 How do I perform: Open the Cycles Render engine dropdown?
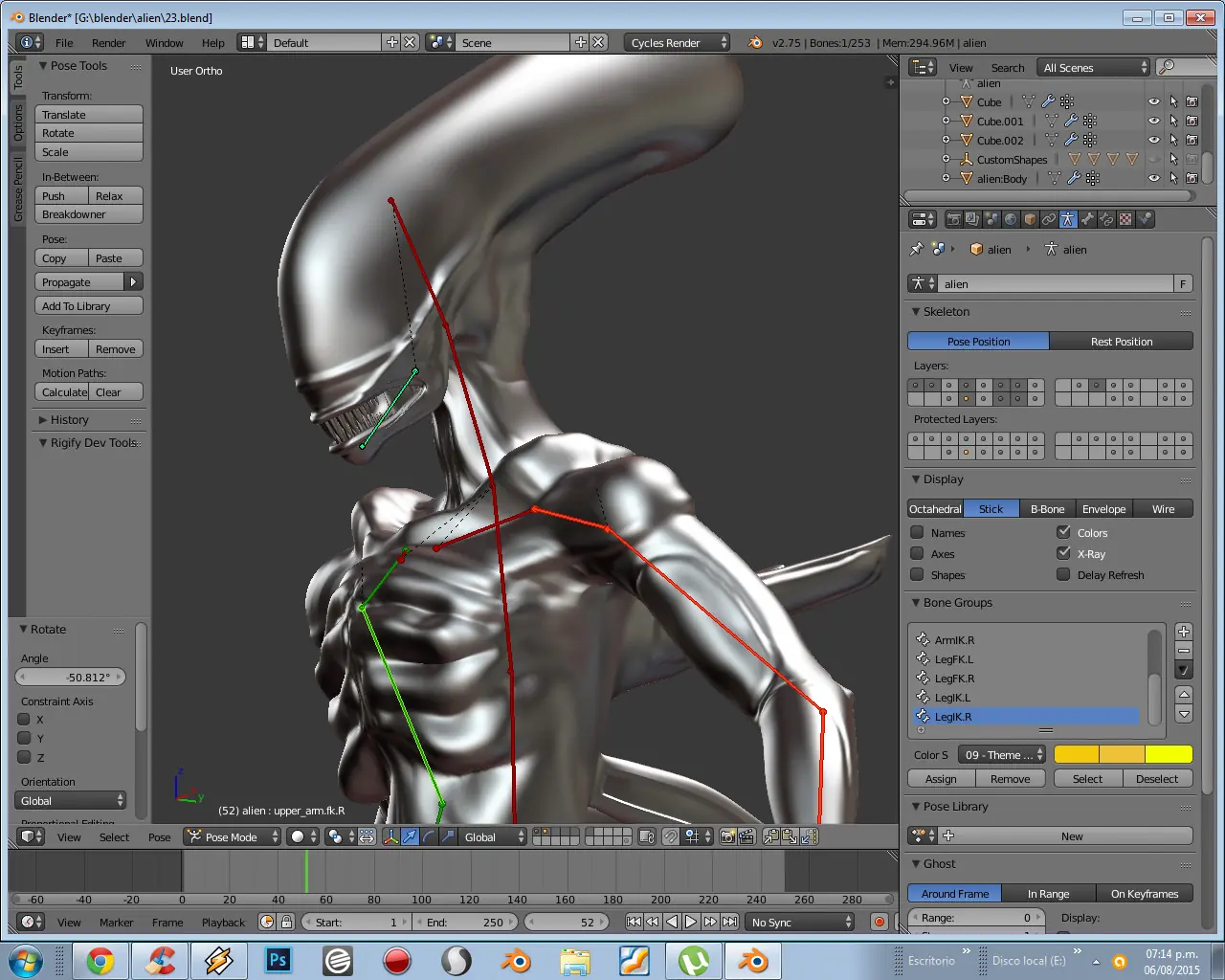678,42
